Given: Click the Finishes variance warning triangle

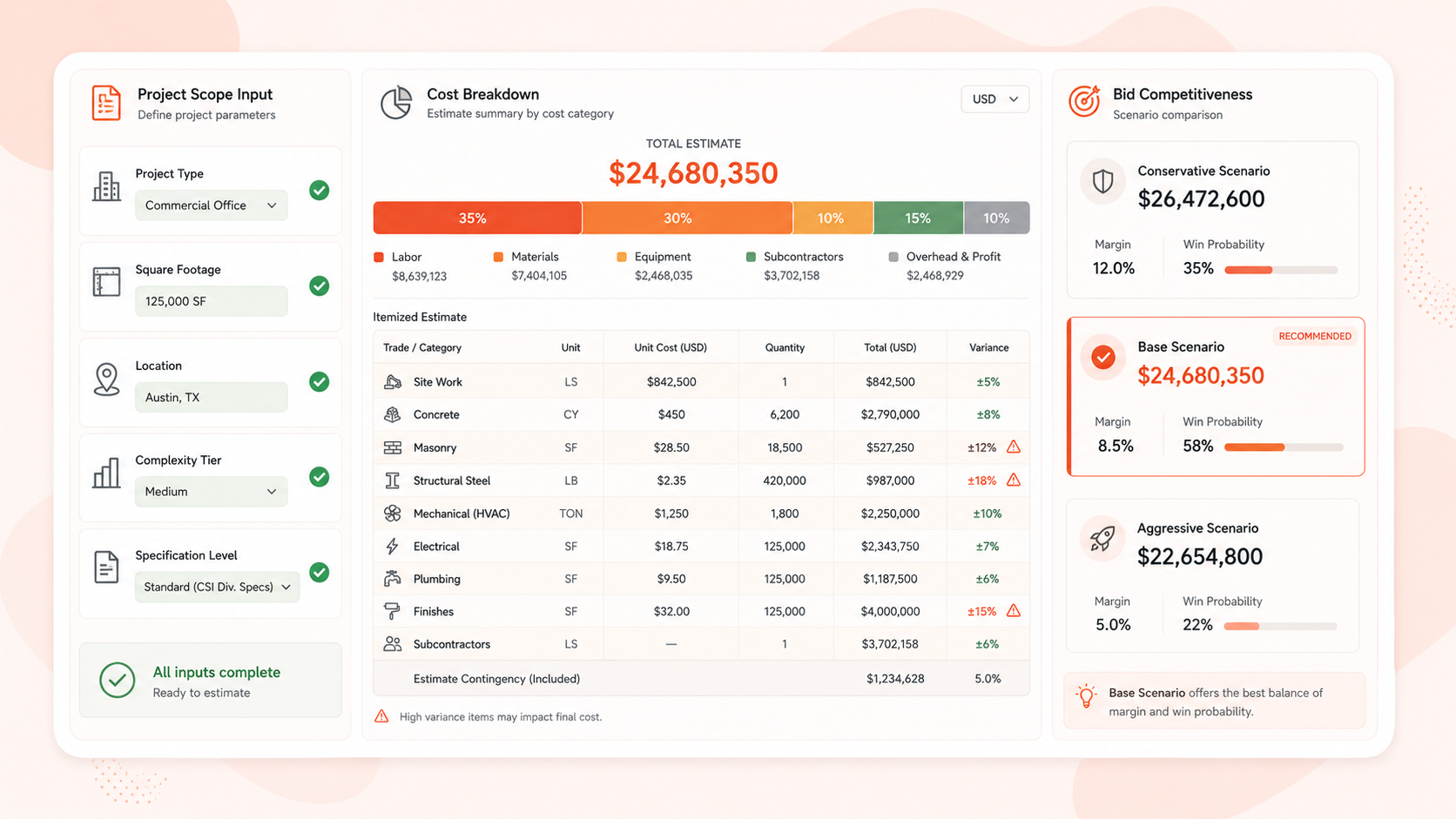Looking at the screenshot, I should coord(1014,611).
